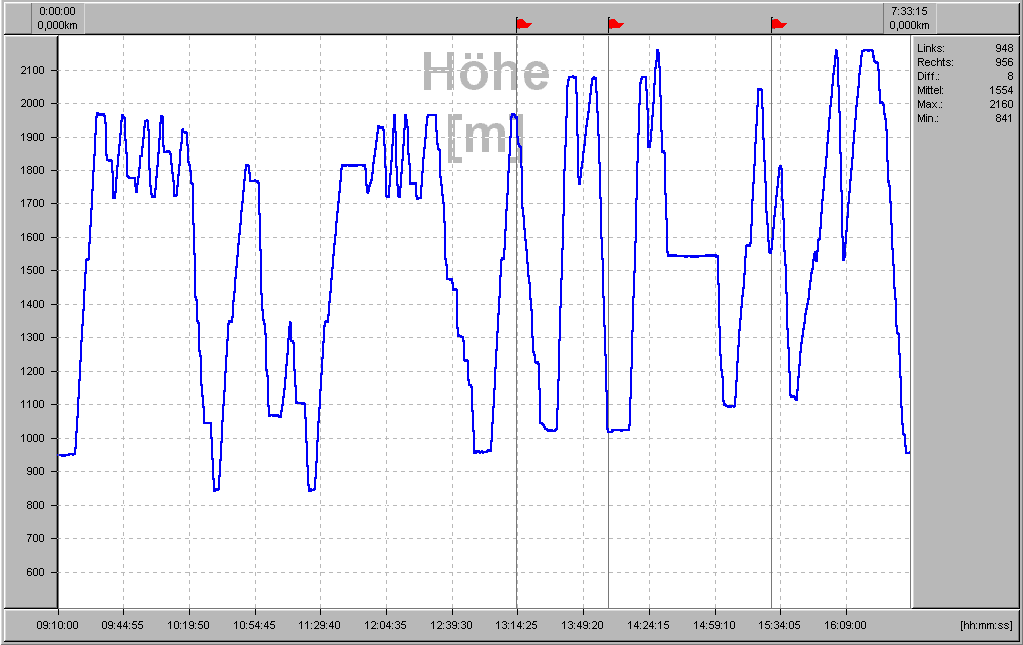This screenshot has width=1023, height=645.
Task: Click the Mittel value 1554
Action: [x=1000, y=90]
